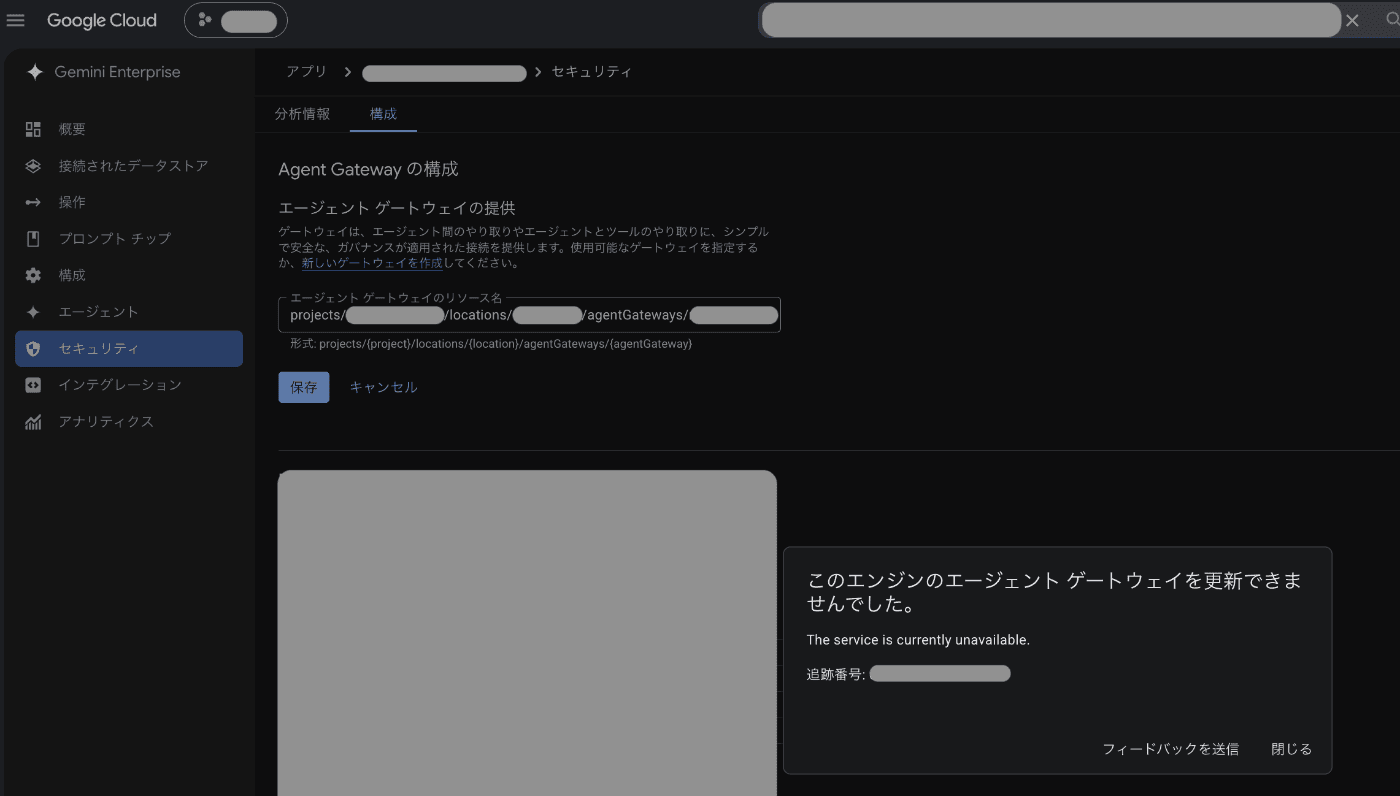Click the 構成 gear icon in sidebar
The height and width of the screenshot is (796, 1400).
tap(33, 275)
